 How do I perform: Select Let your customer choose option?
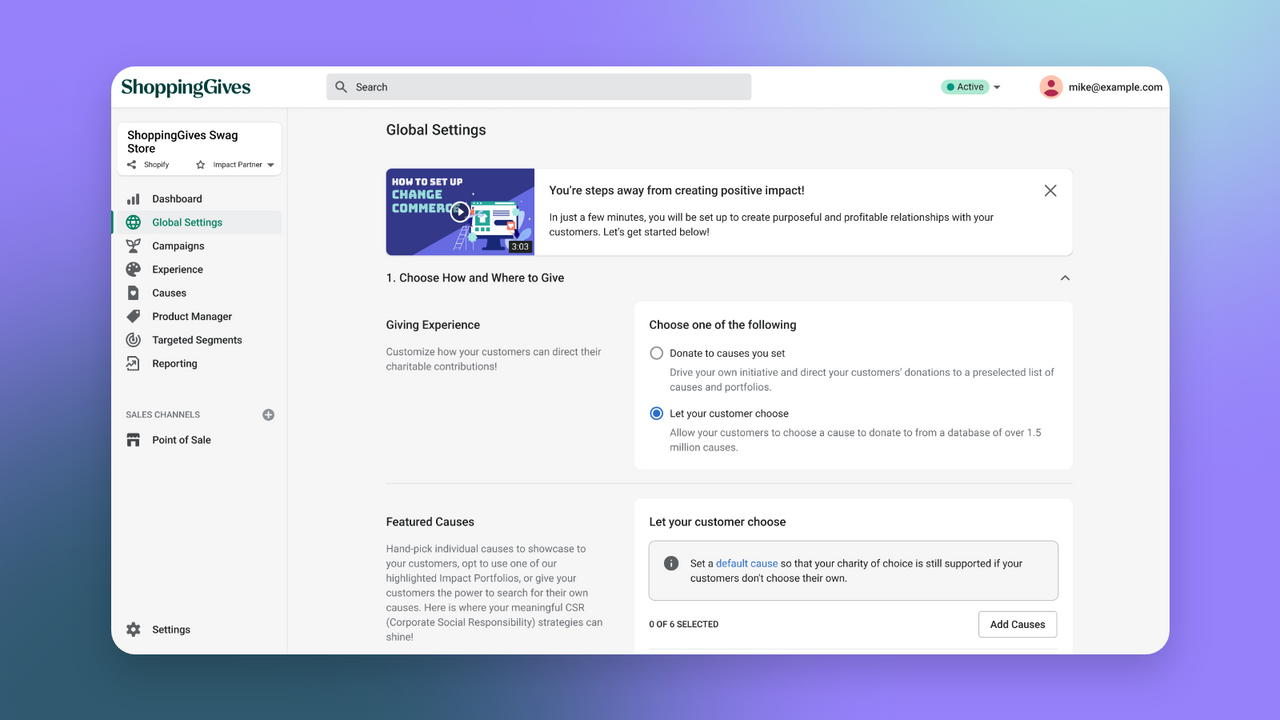(656, 413)
